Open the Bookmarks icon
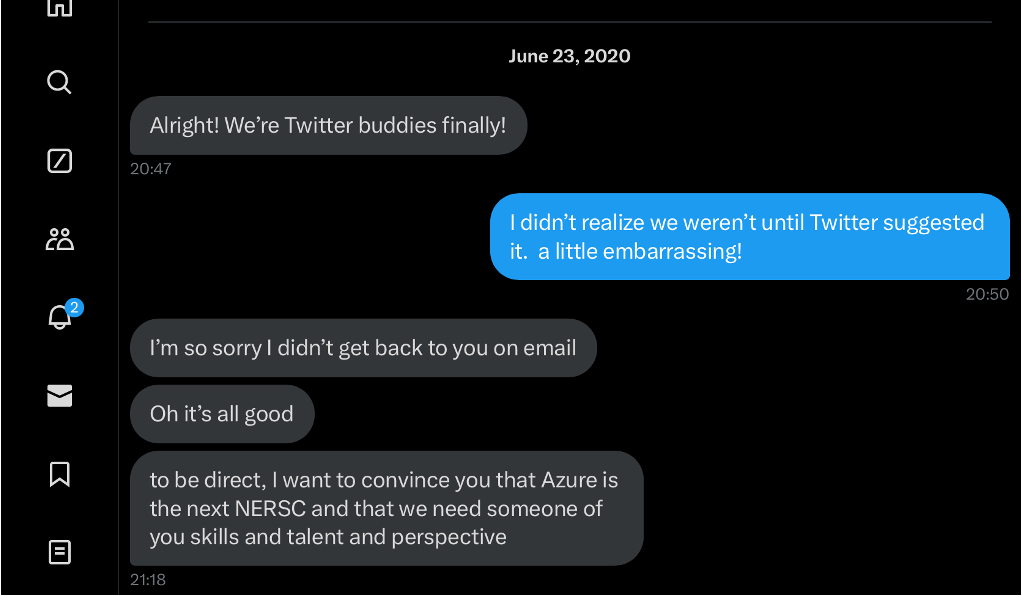The width and height of the screenshot is (1022, 596). [59, 474]
